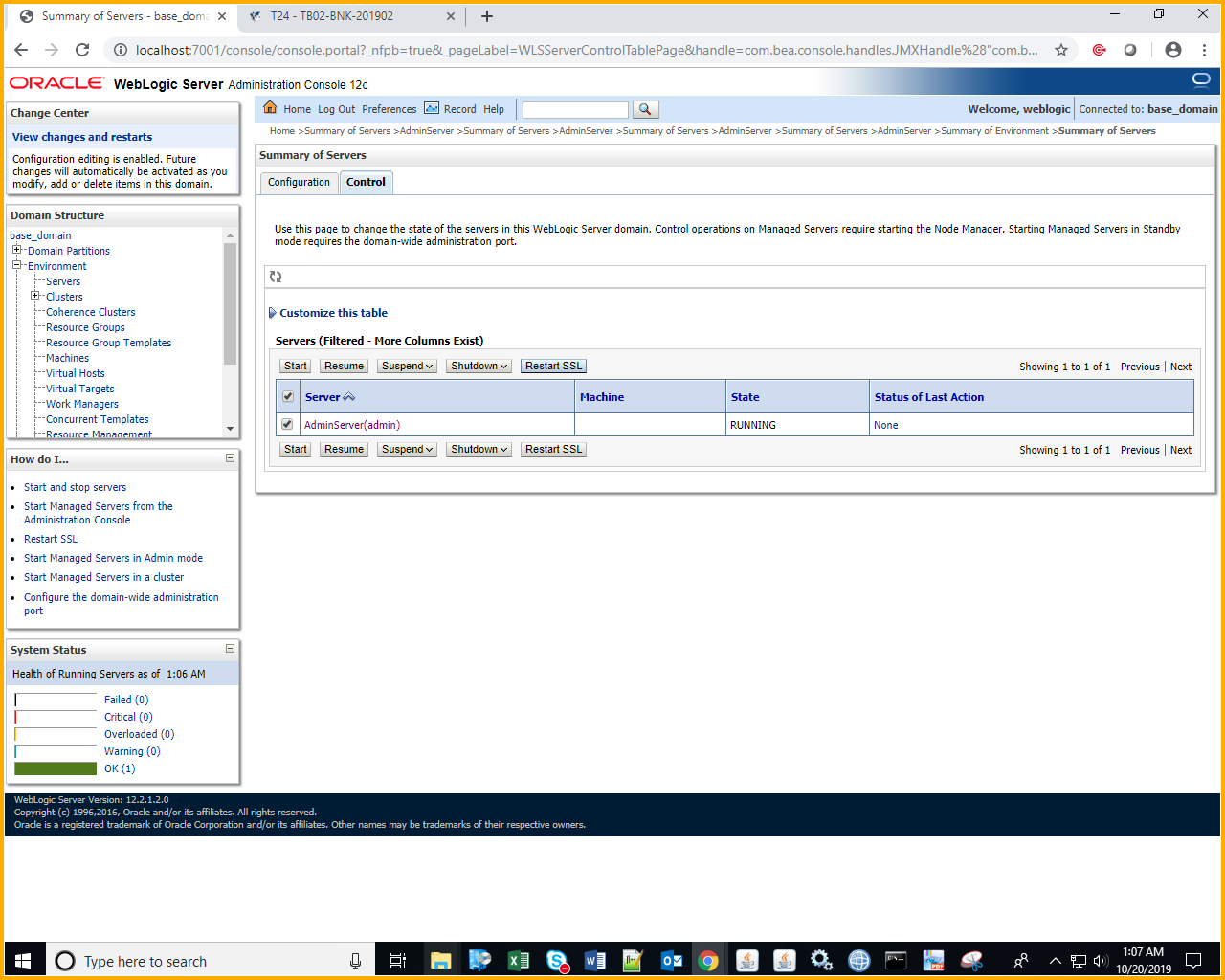This screenshot has height=980, width=1225.
Task: Collapse the How do I panel
Action: (230, 458)
